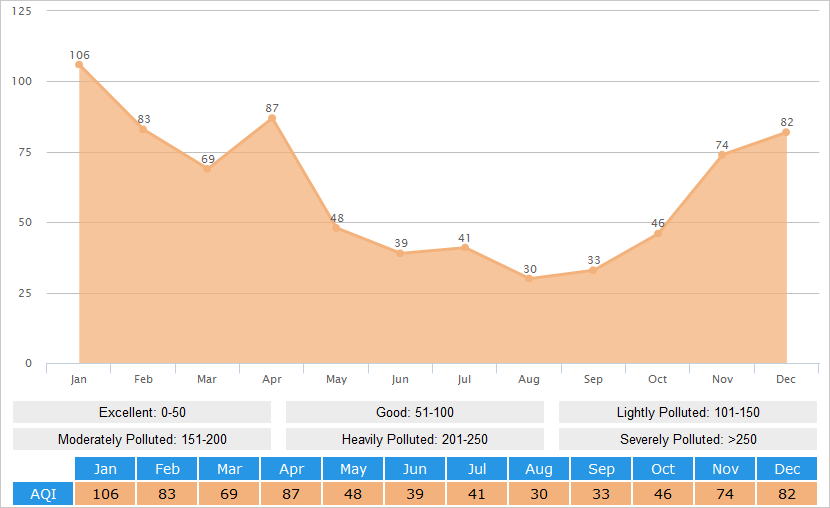Click the January data point at 106
Screen dimensions: 830x508
79,65
